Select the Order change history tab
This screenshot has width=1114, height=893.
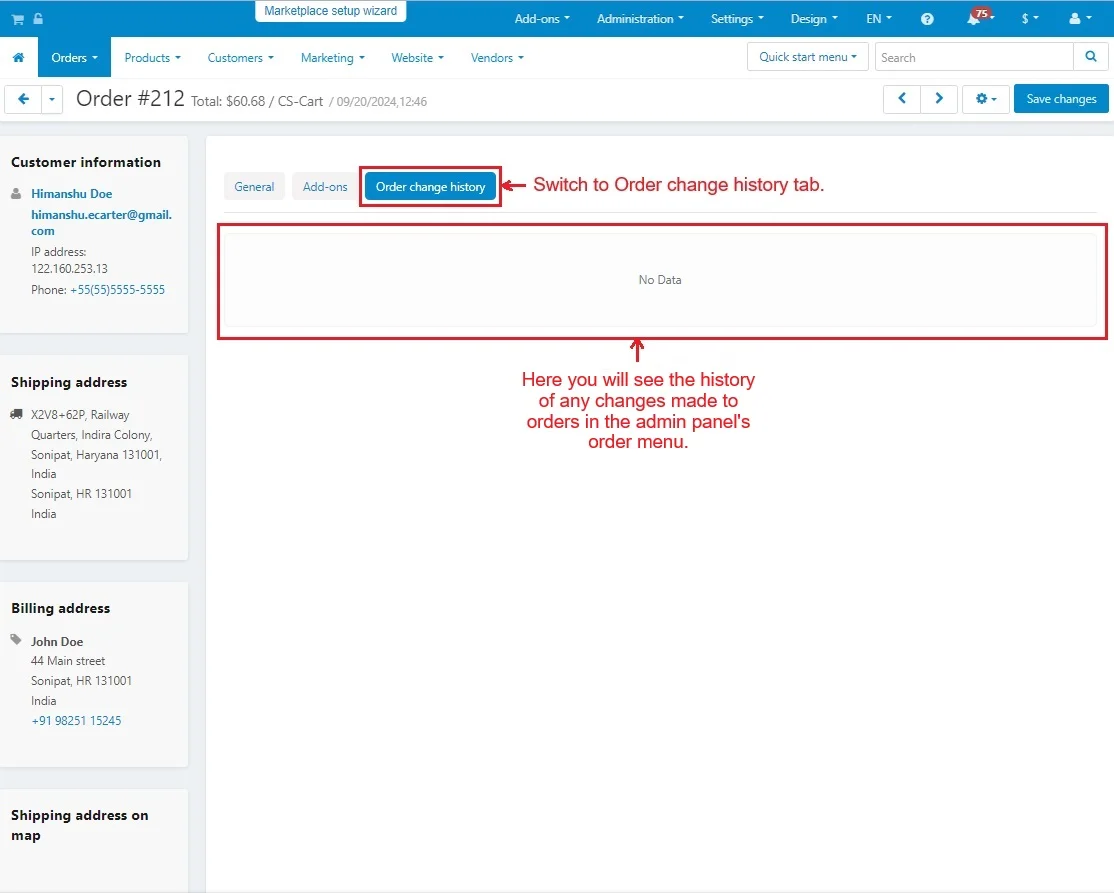431,187
